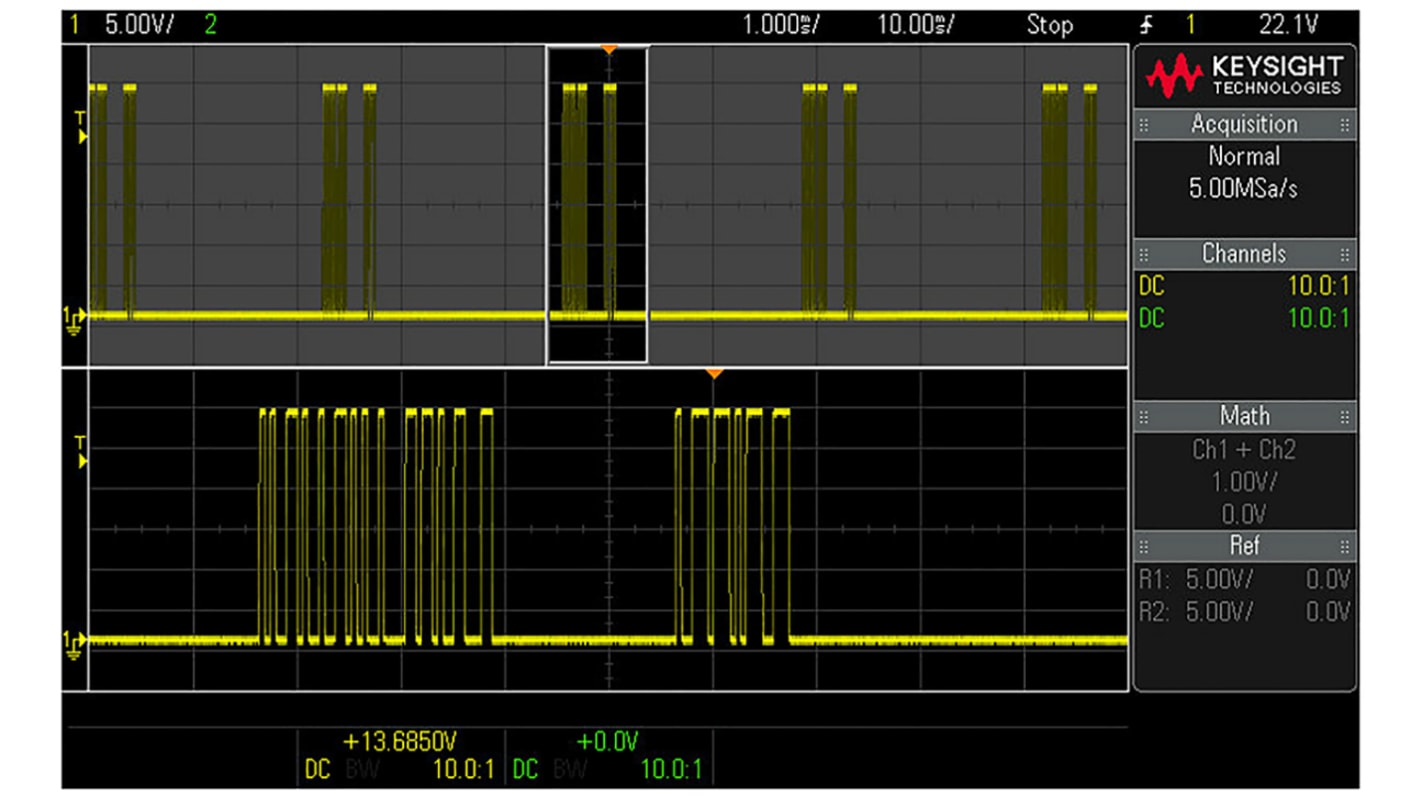Screen dimensions: 1420x798
Task: Click the Acquisition panel grip handle
Action: click(x=1143, y=124)
